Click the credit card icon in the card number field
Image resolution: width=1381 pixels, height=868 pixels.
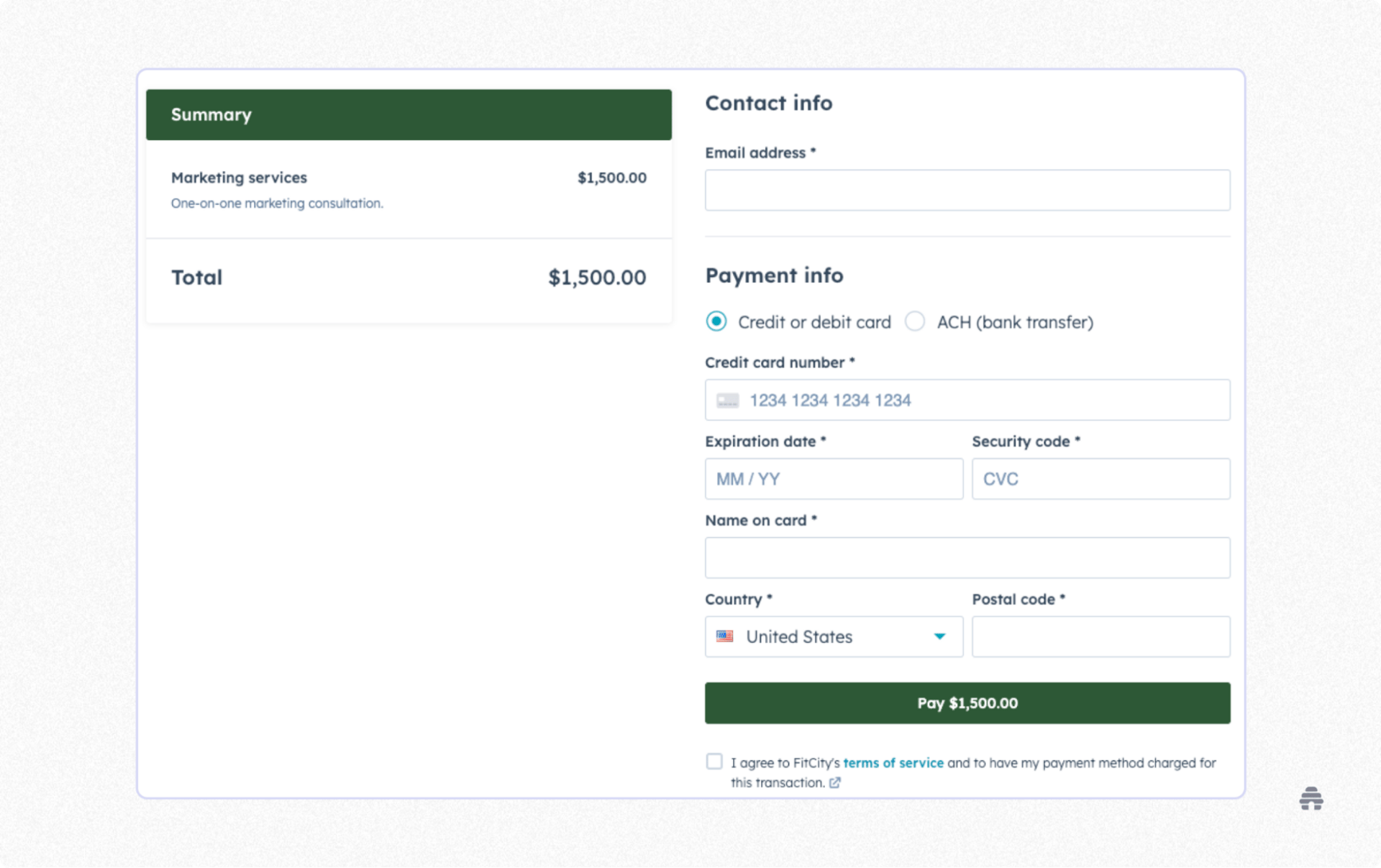727,400
